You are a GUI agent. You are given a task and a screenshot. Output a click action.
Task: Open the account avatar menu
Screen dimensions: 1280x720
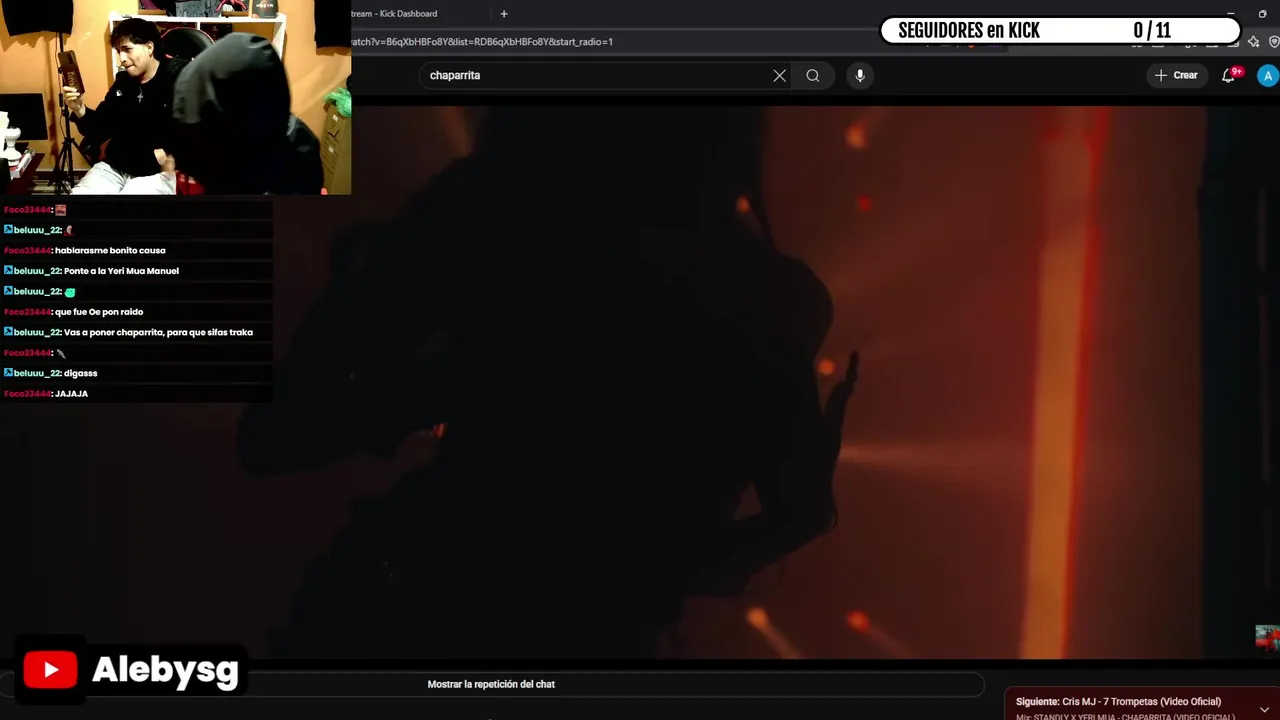(x=1268, y=76)
